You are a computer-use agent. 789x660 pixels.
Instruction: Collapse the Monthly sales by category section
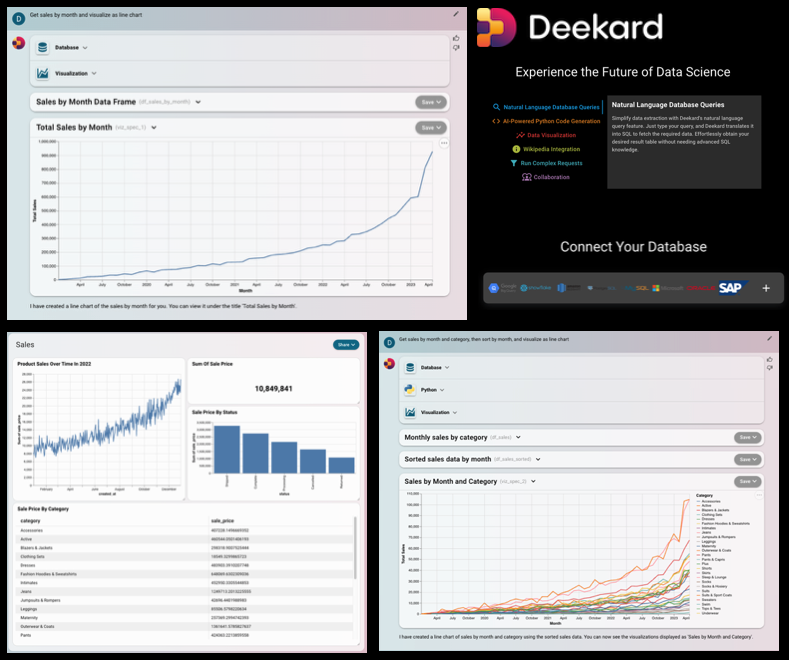pyautogui.click(x=518, y=437)
